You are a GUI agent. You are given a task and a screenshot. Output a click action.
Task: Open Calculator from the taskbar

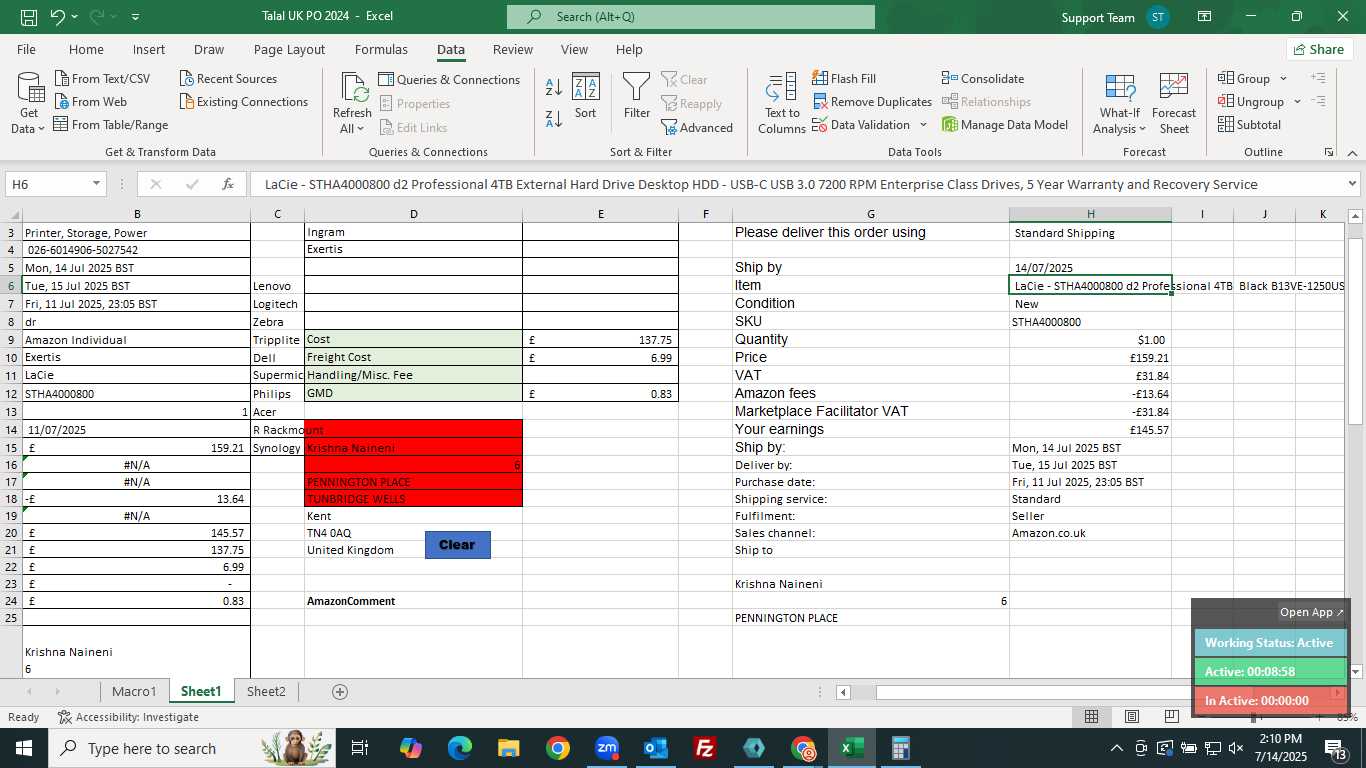coord(901,748)
